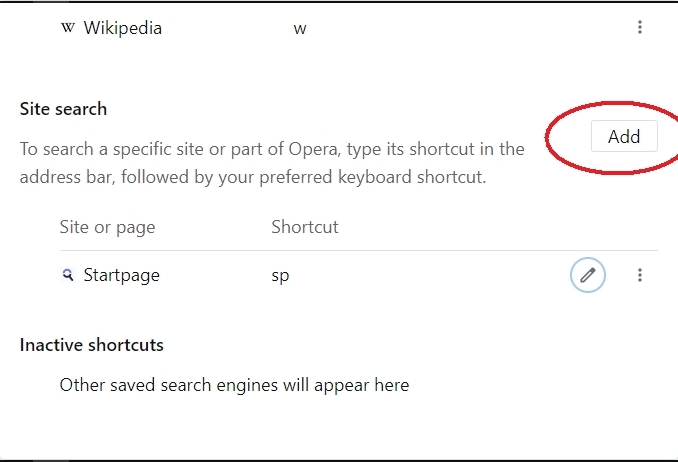
Task: Click the 'Site search' section heading
Action: tap(63, 109)
